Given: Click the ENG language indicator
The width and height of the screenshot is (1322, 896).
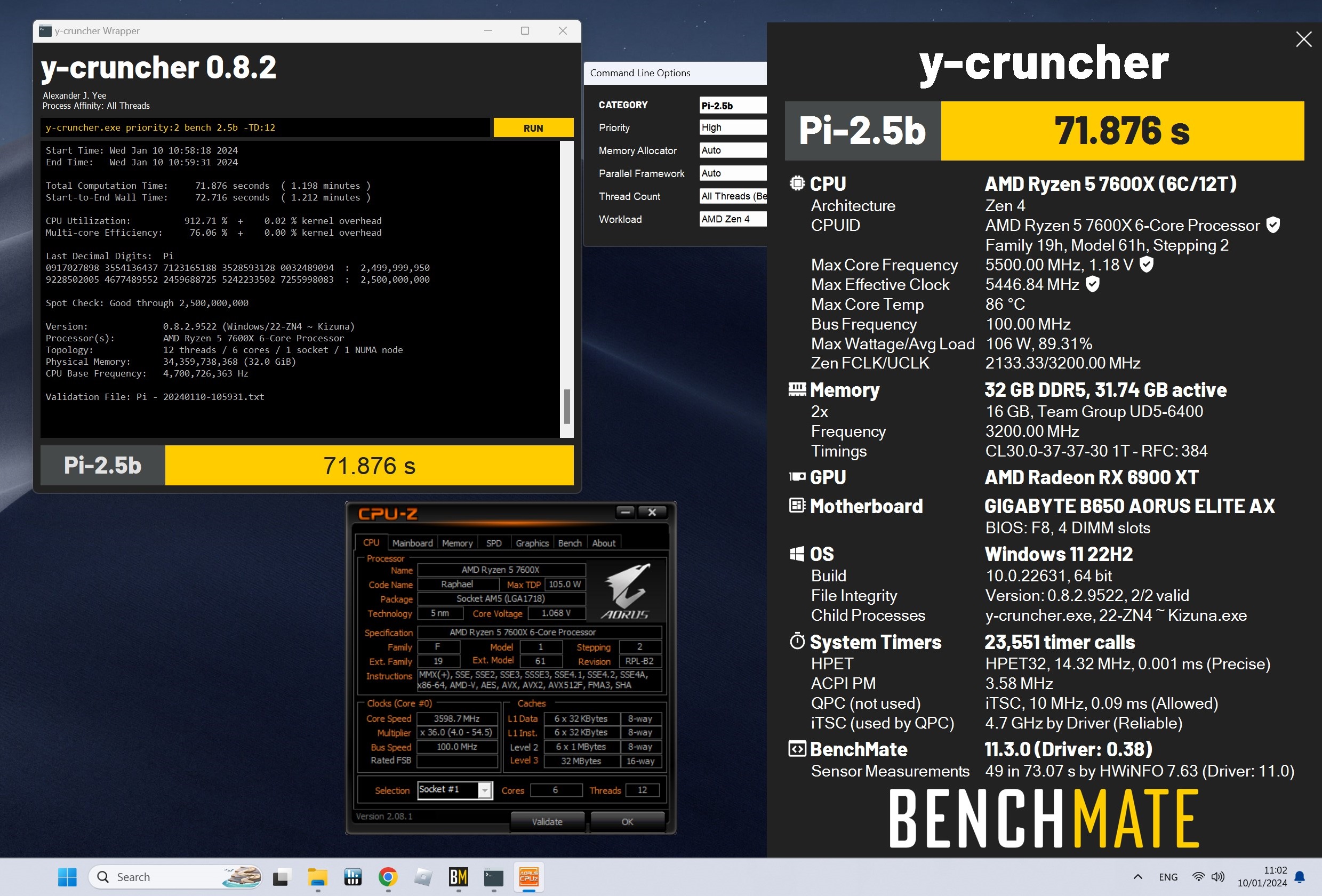Looking at the screenshot, I should [1168, 877].
